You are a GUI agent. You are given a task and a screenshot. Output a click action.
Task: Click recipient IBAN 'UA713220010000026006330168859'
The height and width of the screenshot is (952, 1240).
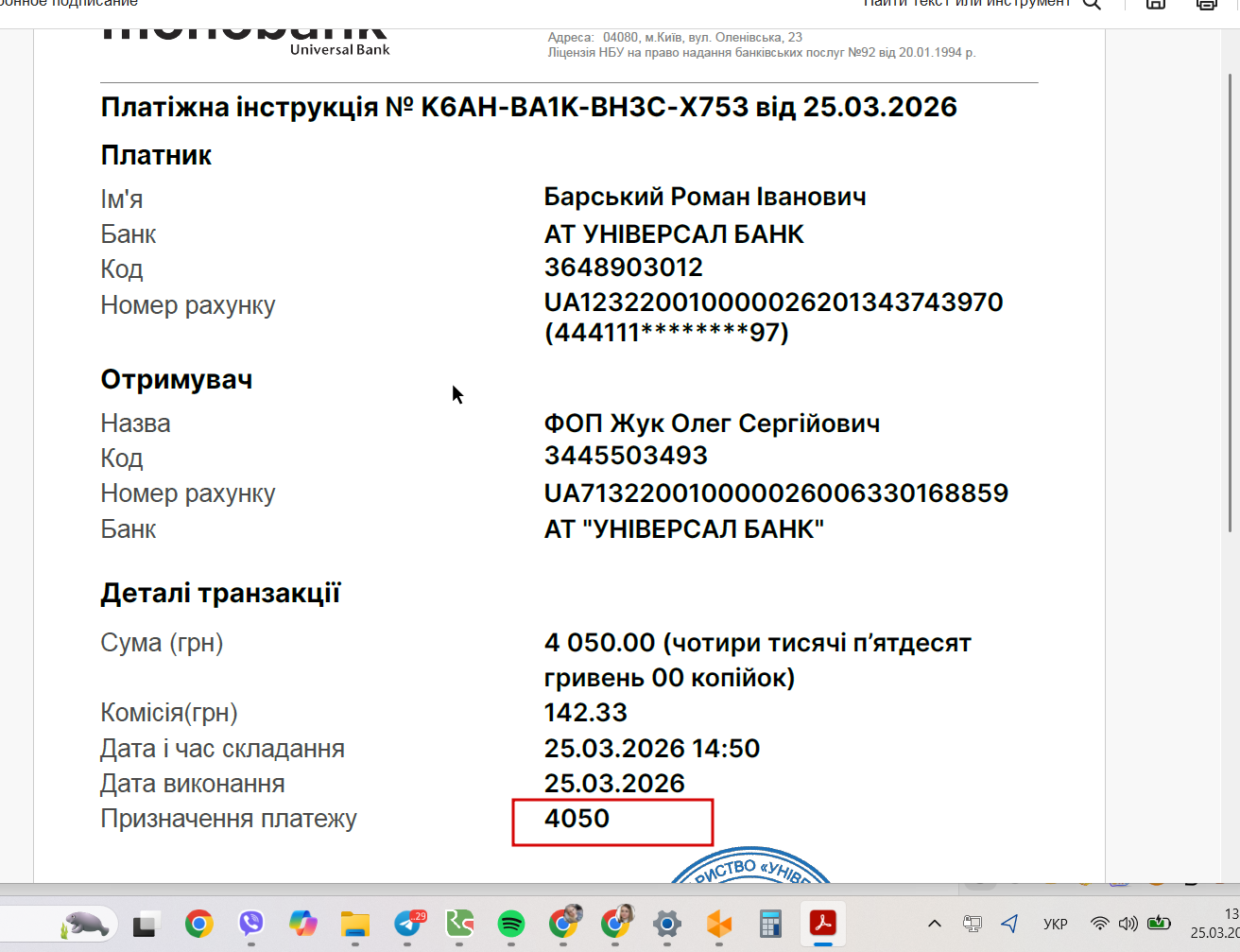pos(776,493)
